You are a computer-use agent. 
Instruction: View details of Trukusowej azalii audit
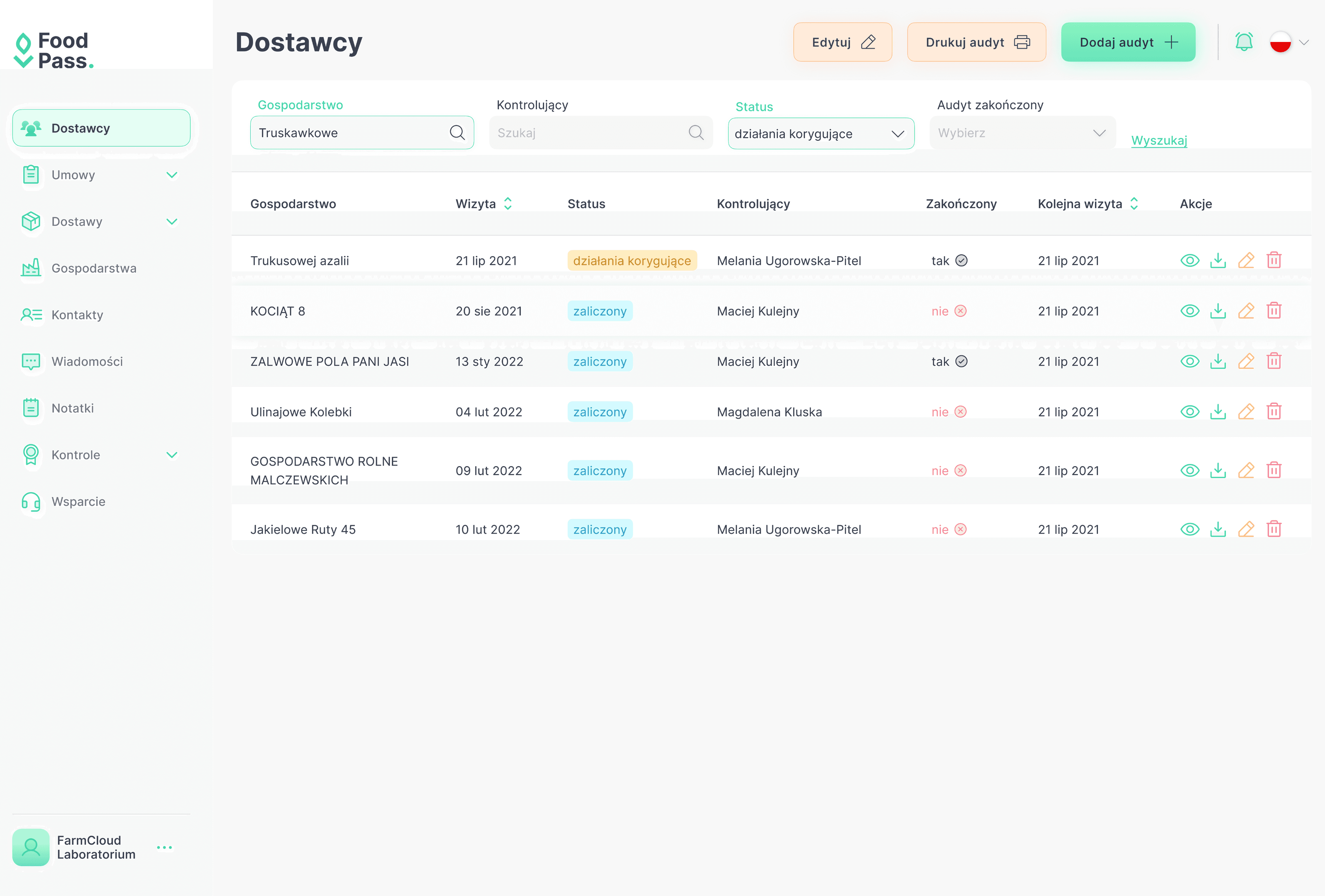pyautogui.click(x=1189, y=260)
